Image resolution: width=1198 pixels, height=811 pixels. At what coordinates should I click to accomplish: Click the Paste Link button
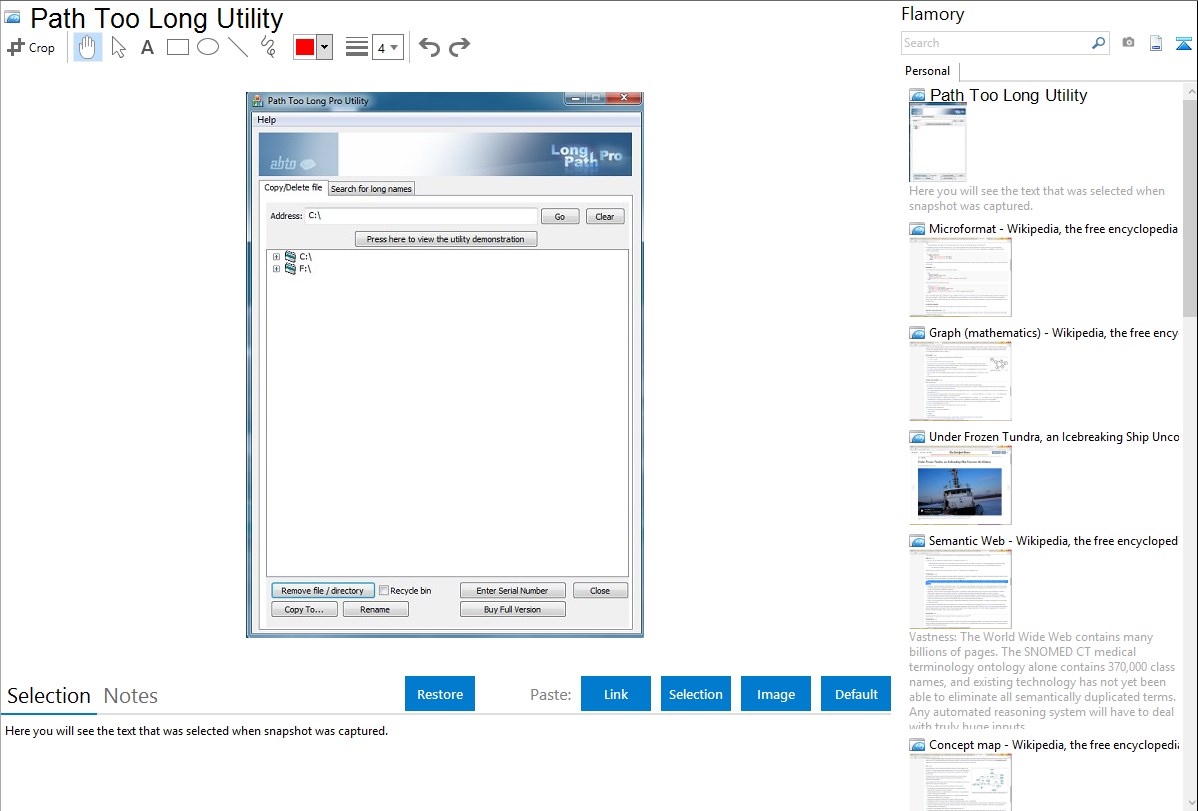[616, 694]
